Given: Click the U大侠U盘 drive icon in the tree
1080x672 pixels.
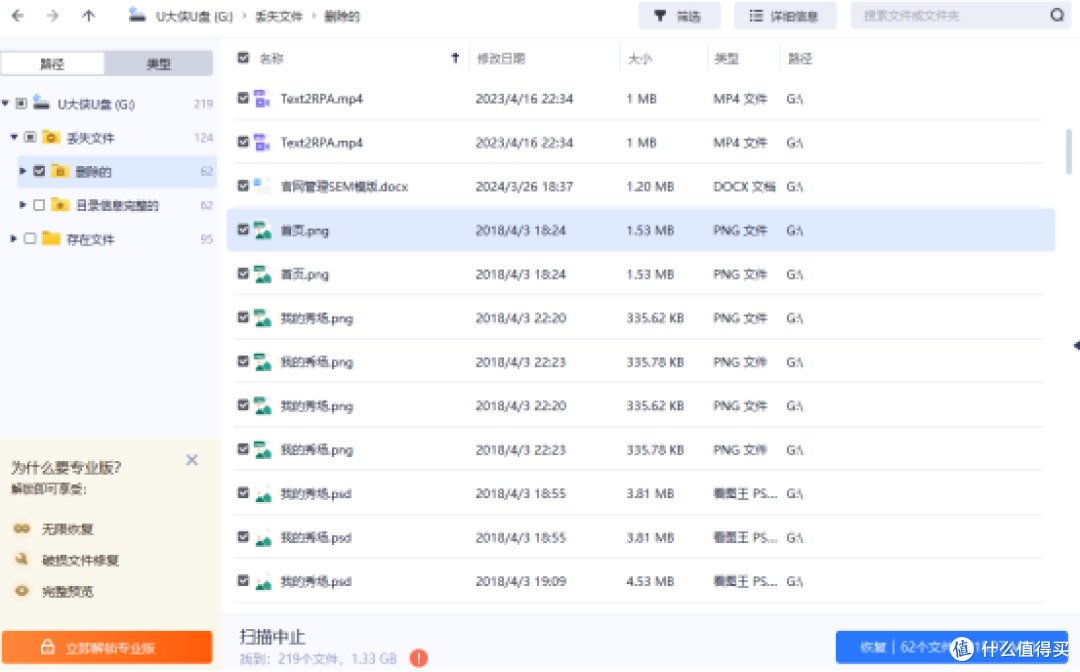Looking at the screenshot, I should [42, 103].
